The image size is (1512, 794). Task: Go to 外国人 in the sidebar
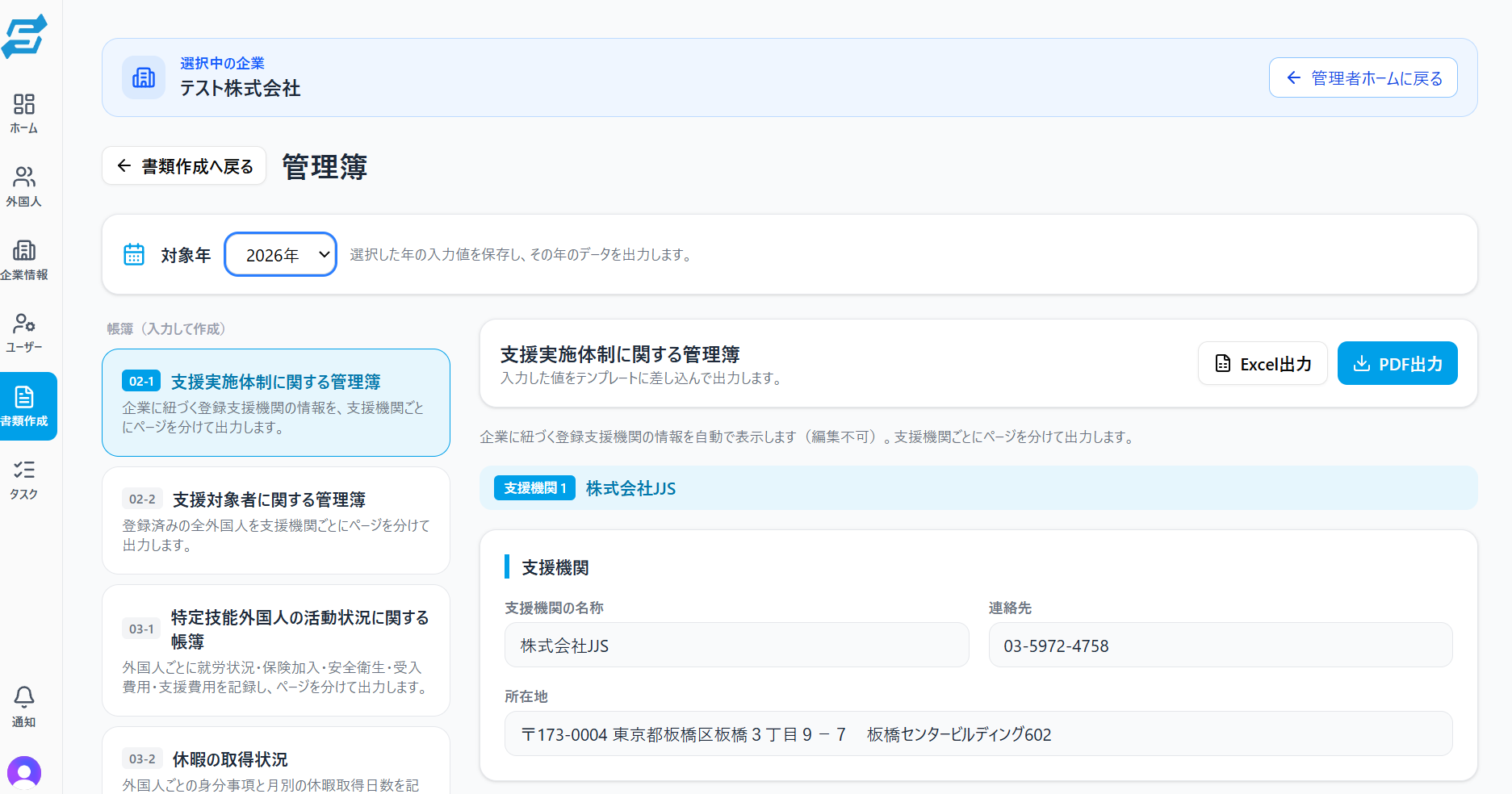coord(24,186)
